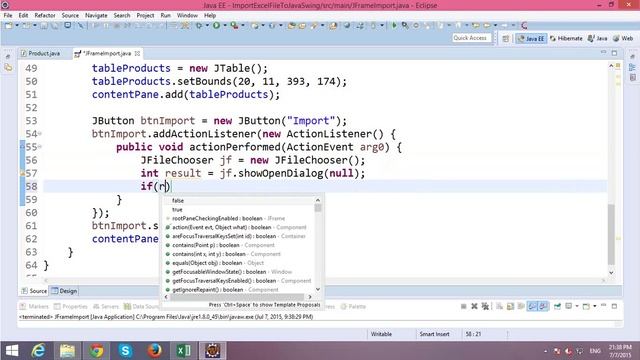Click the red swirl toolbar icon
This screenshot has width=640, height=360.
[524, 25]
